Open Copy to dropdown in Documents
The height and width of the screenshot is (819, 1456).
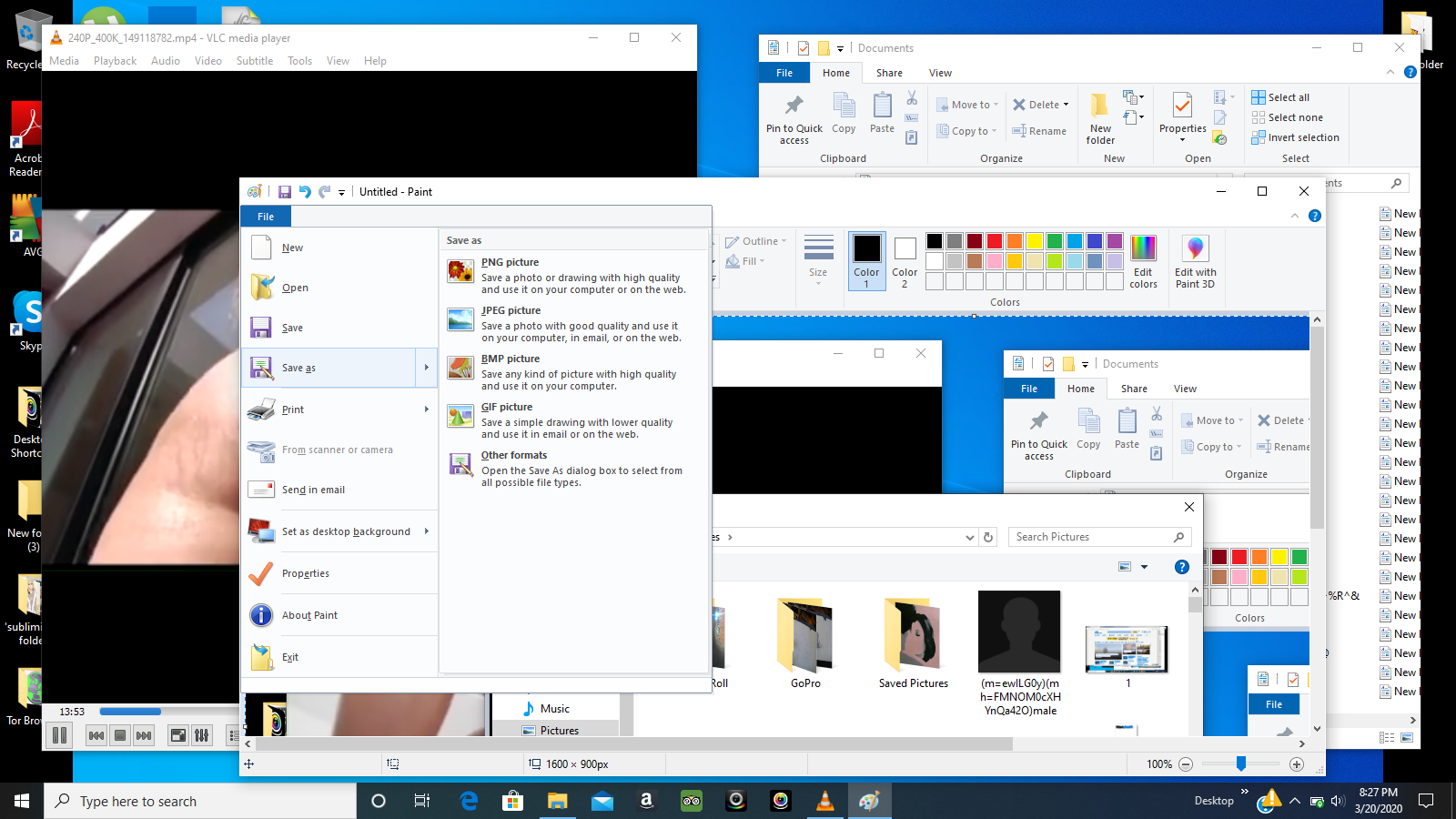[x=966, y=131]
